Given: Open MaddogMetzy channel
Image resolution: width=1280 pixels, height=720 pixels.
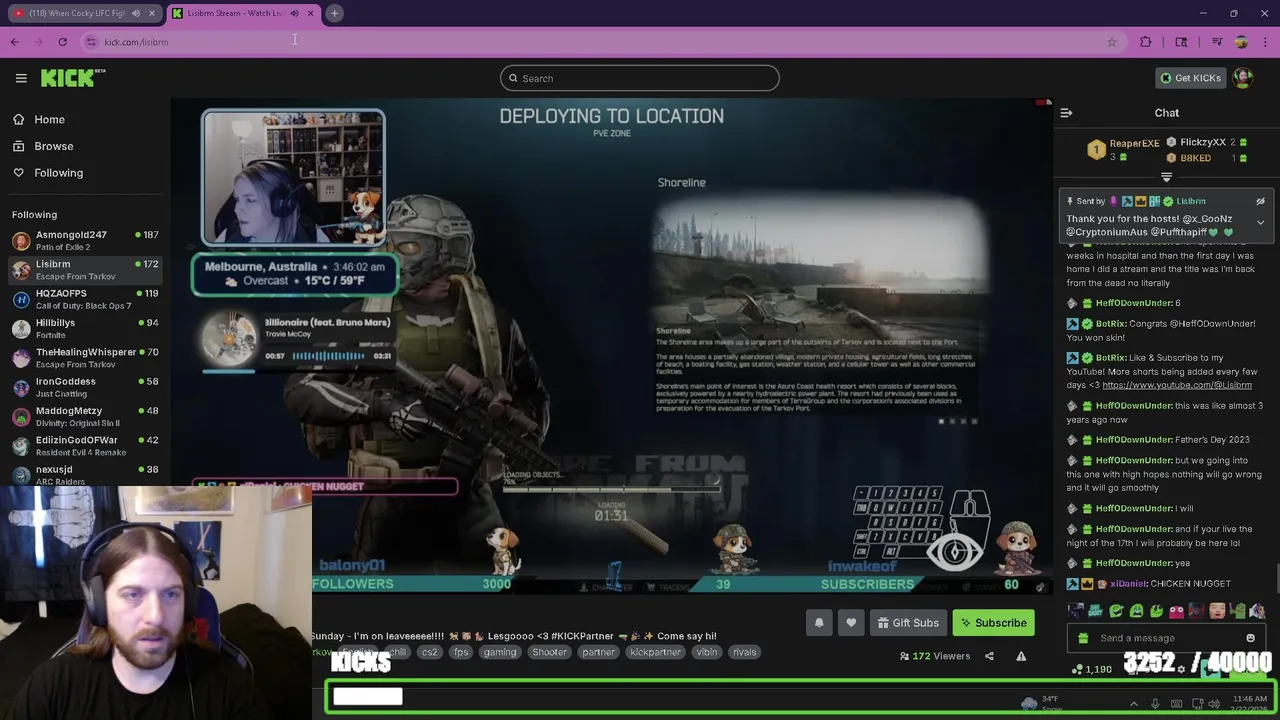Looking at the screenshot, I should 85,416.
